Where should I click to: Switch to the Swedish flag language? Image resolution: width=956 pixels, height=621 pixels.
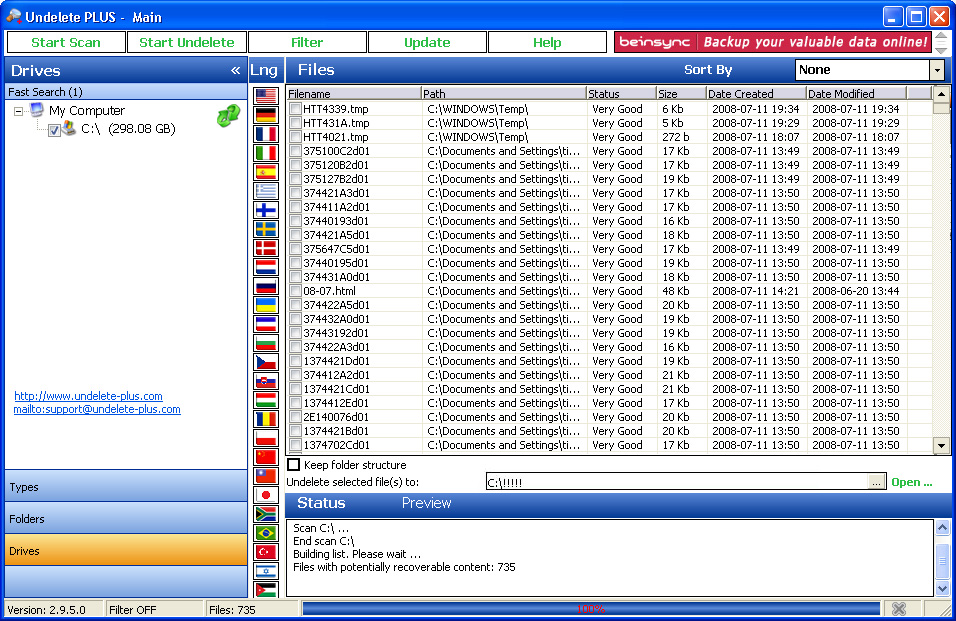coord(266,229)
